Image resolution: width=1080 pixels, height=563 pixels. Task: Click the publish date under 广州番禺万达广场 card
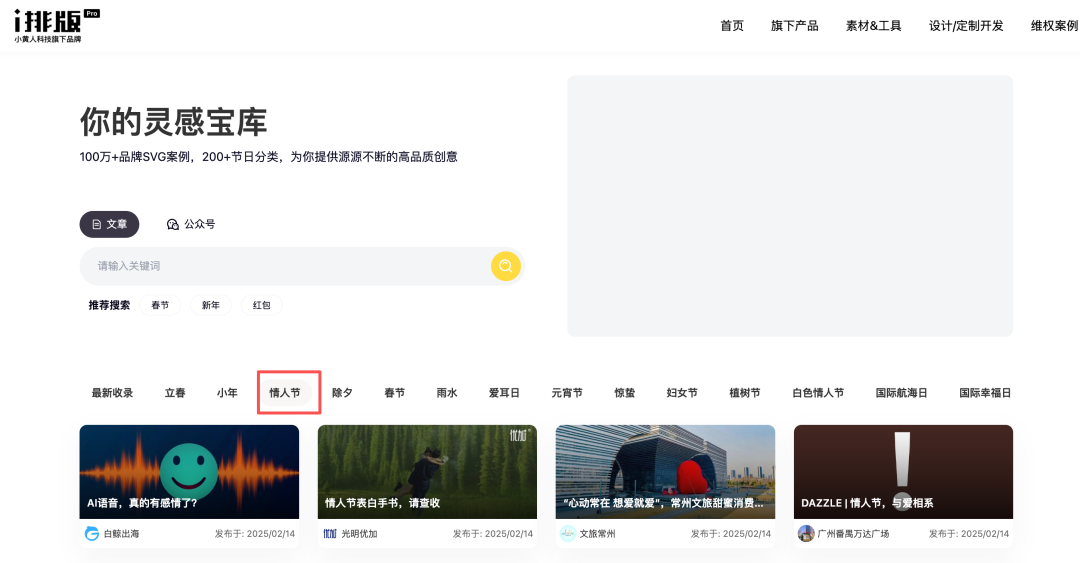pyautogui.click(x=968, y=533)
